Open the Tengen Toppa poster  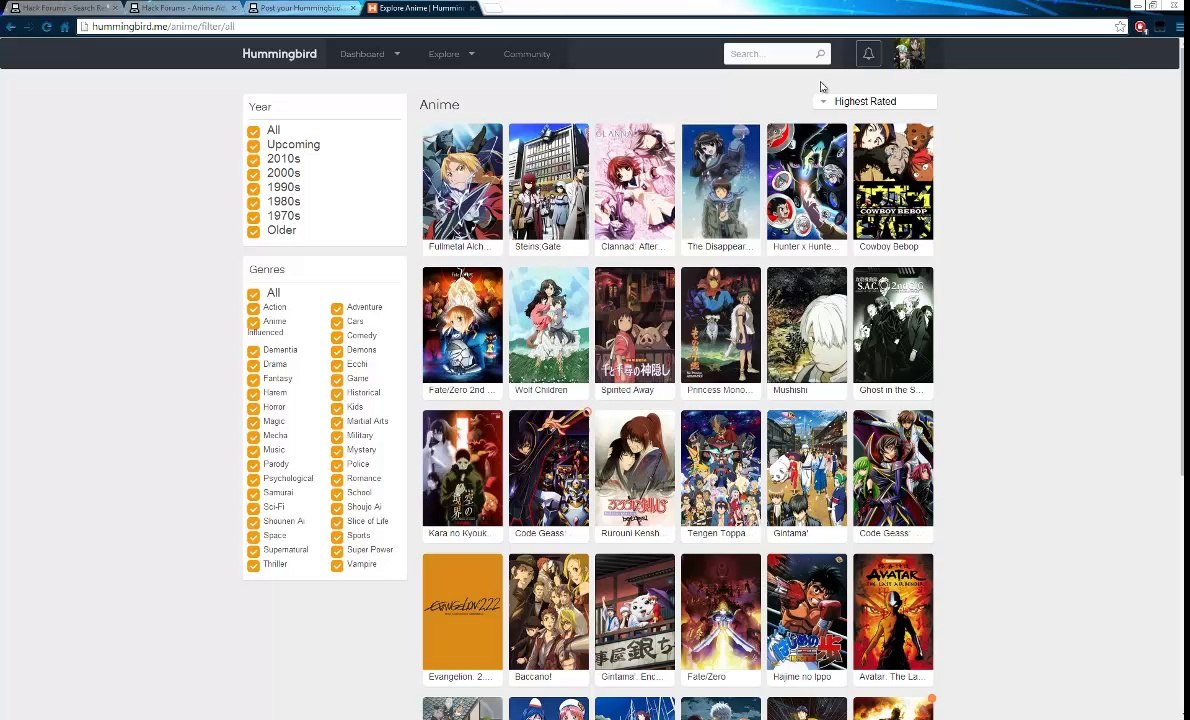(721, 468)
